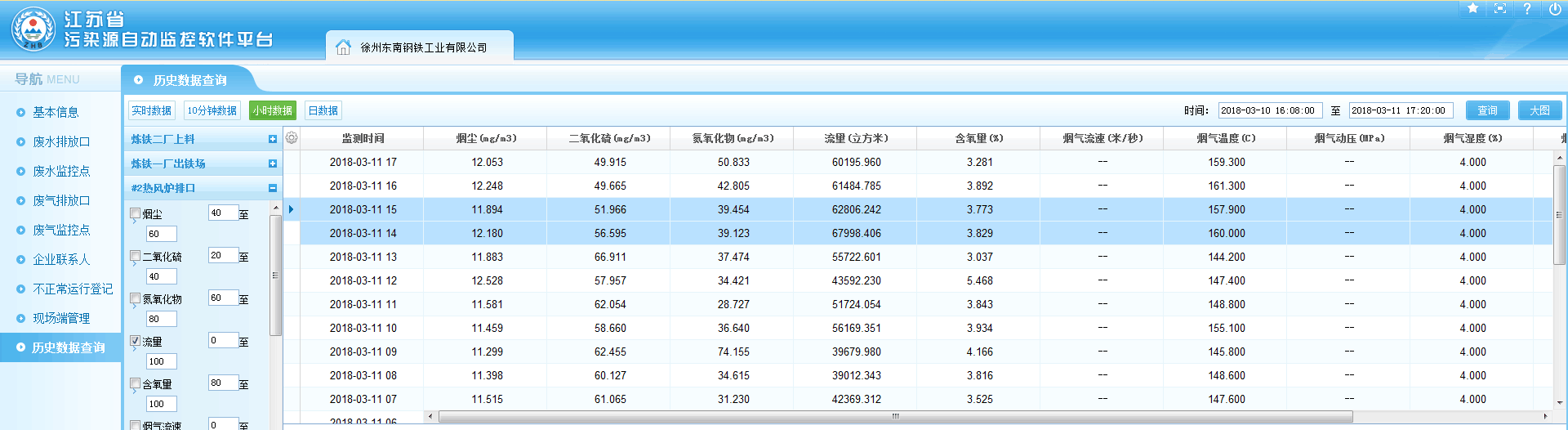The image size is (1568, 430).
Task: Open table column settings gear
Action: click(x=292, y=138)
